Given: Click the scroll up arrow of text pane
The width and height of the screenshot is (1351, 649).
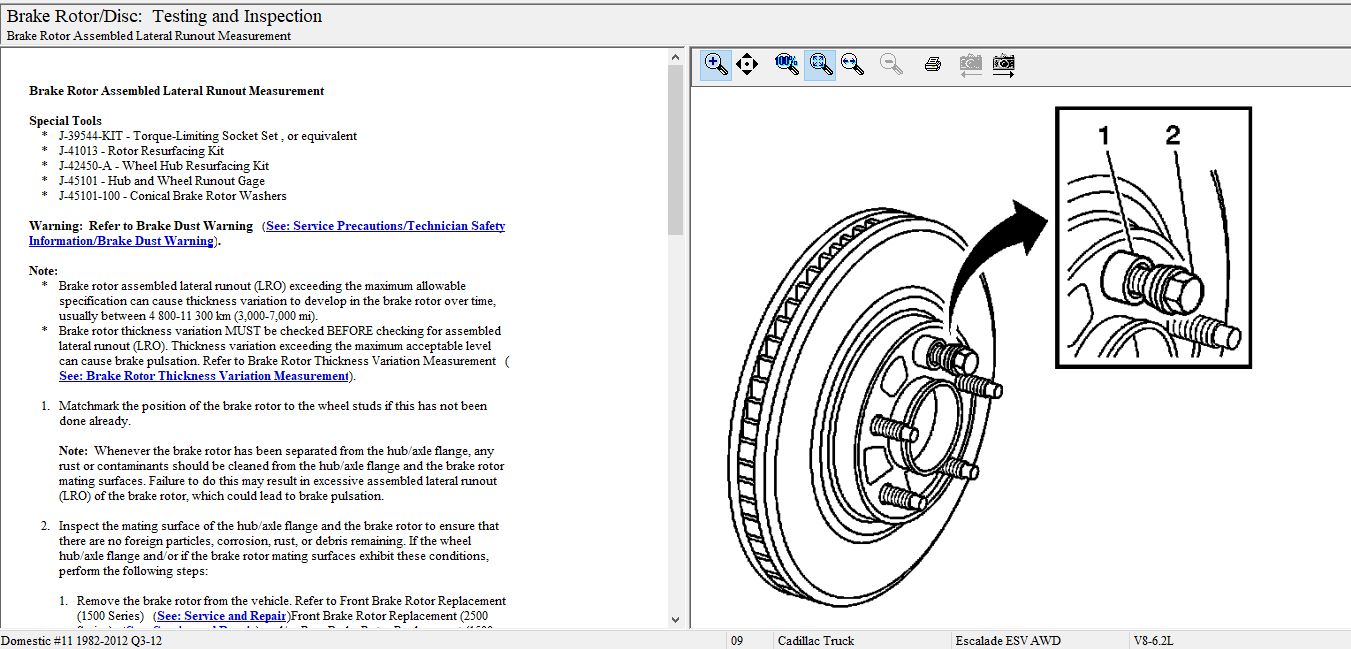Looking at the screenshot, I should coord(675,57).
